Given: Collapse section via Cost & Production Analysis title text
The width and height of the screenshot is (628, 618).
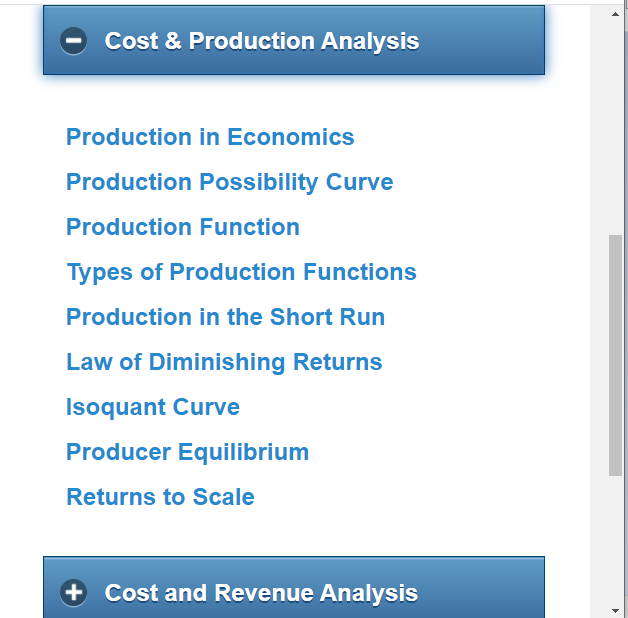Looking at the screenshot, I should [261, 41].
